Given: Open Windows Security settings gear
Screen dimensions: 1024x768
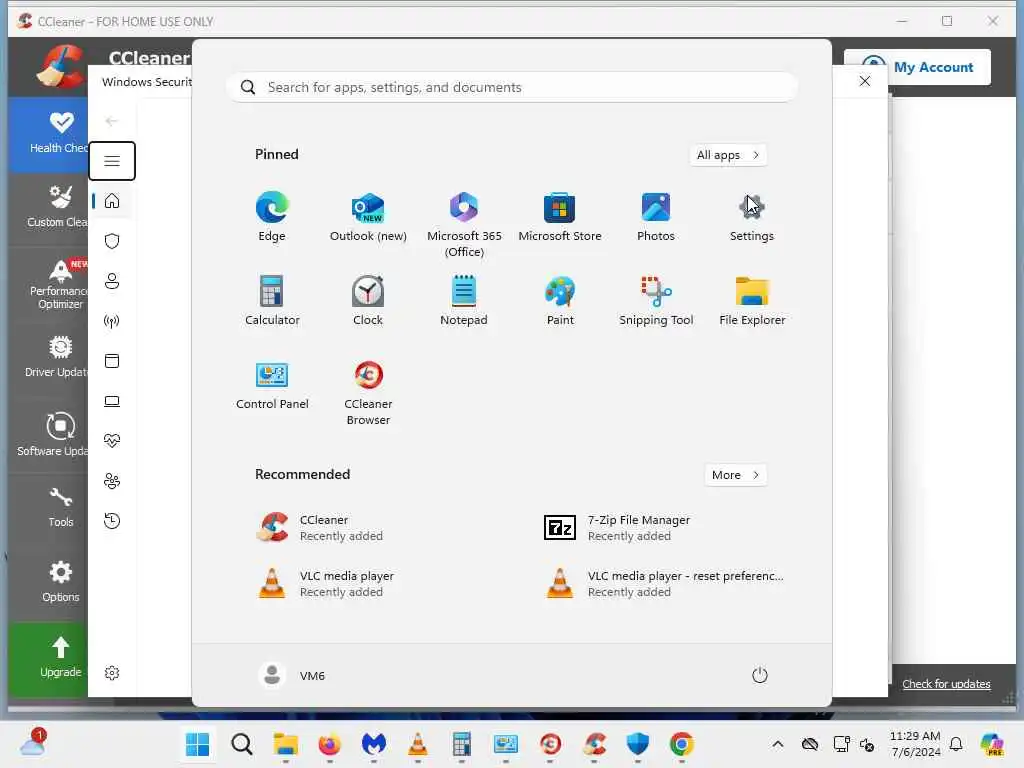Looking at the screenshot, I should pos(112,673).
